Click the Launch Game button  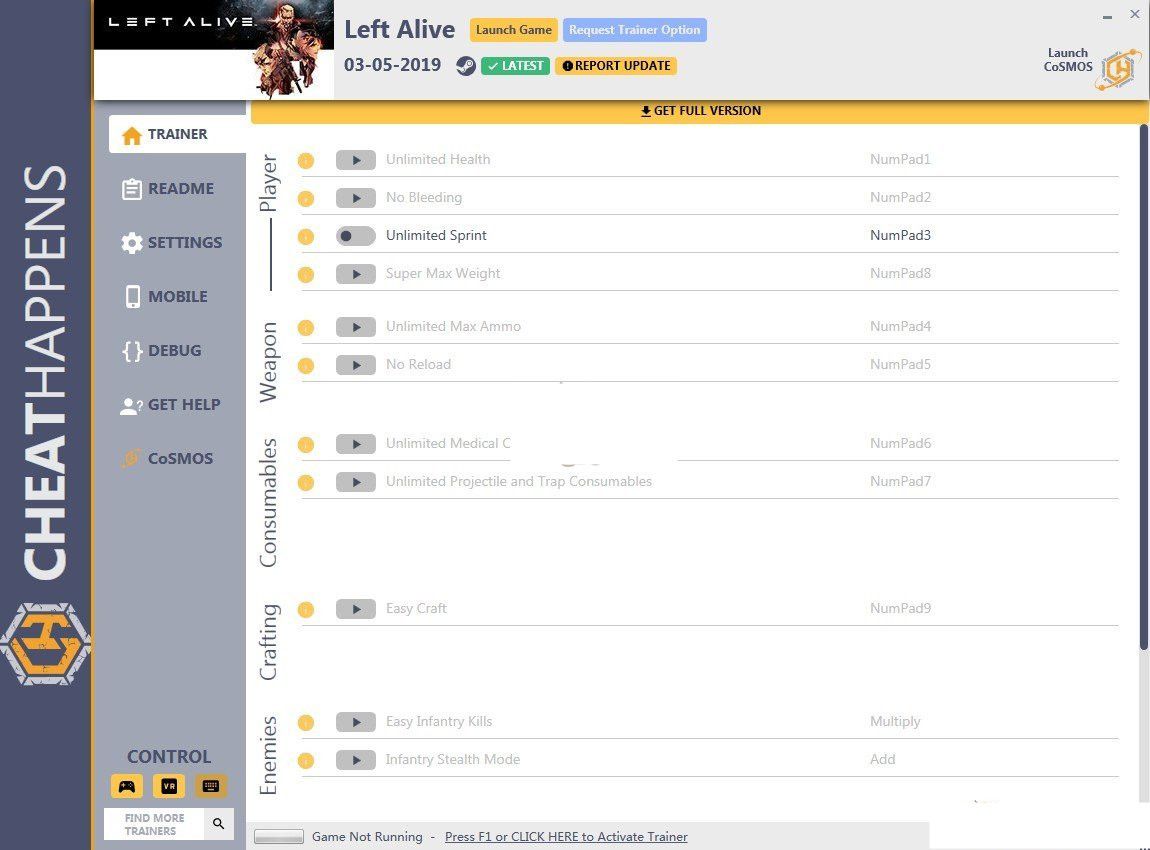pos(513,30)
